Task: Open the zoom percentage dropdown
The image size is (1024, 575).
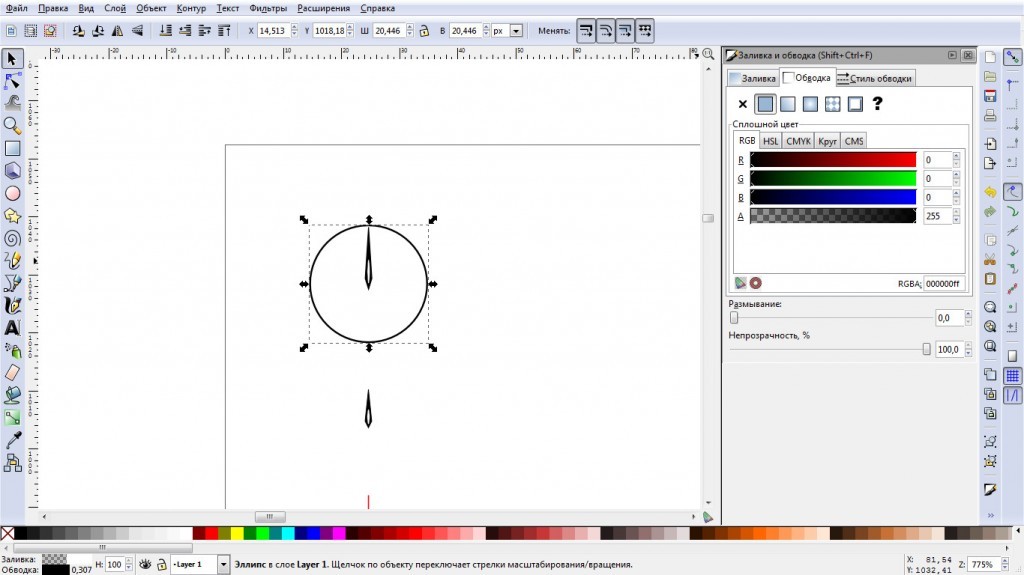Action: click(x=1006, y=565)
